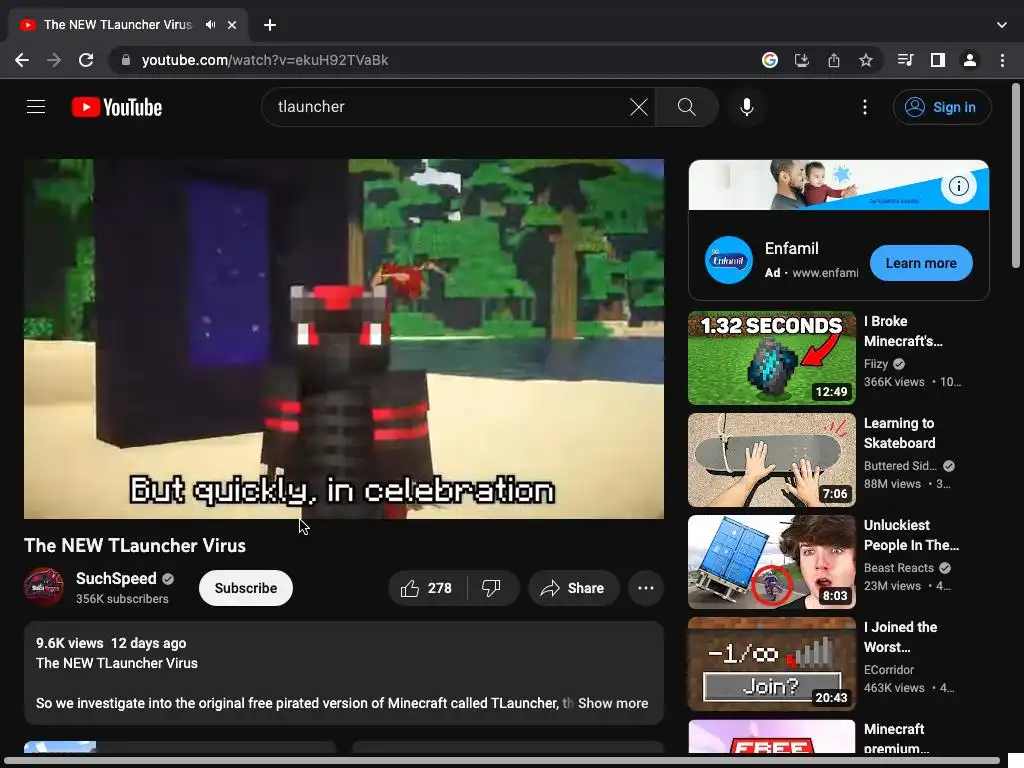The width and height of the screenshot is (1024, 768).
Task: Close The NEW TLauncher Virus tab
Action: click(x=232, y=25)
